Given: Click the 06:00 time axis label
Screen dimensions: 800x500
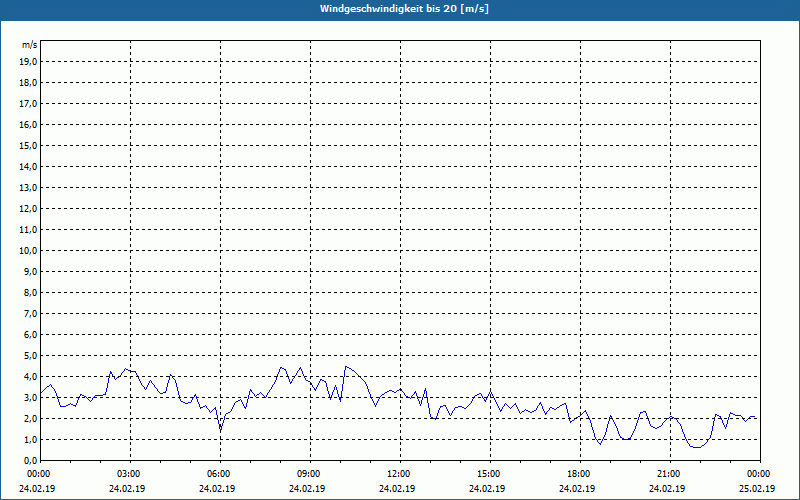Looking at the screenshot, I should 218,474.
